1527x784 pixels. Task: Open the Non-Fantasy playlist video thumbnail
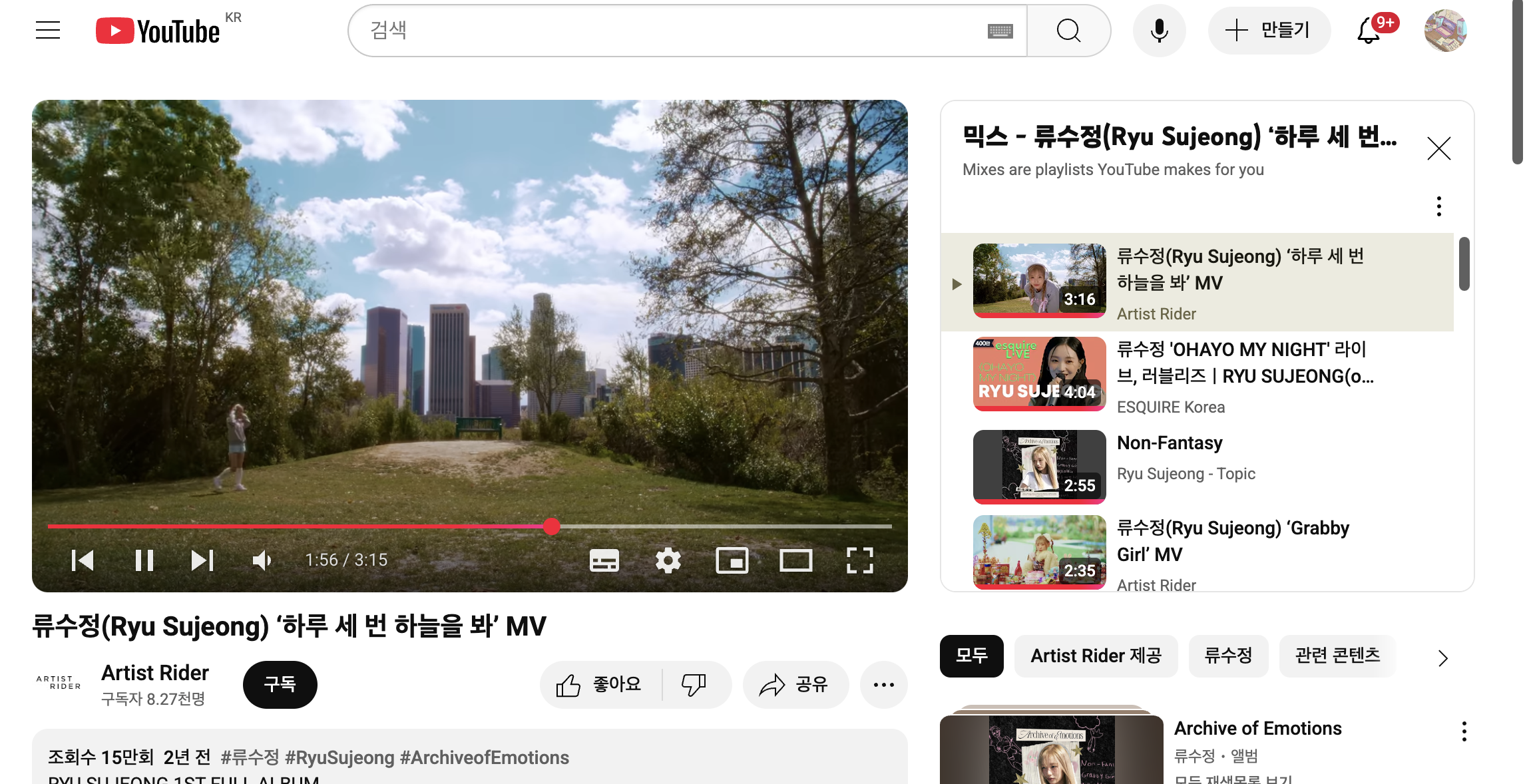(1039, 467)
